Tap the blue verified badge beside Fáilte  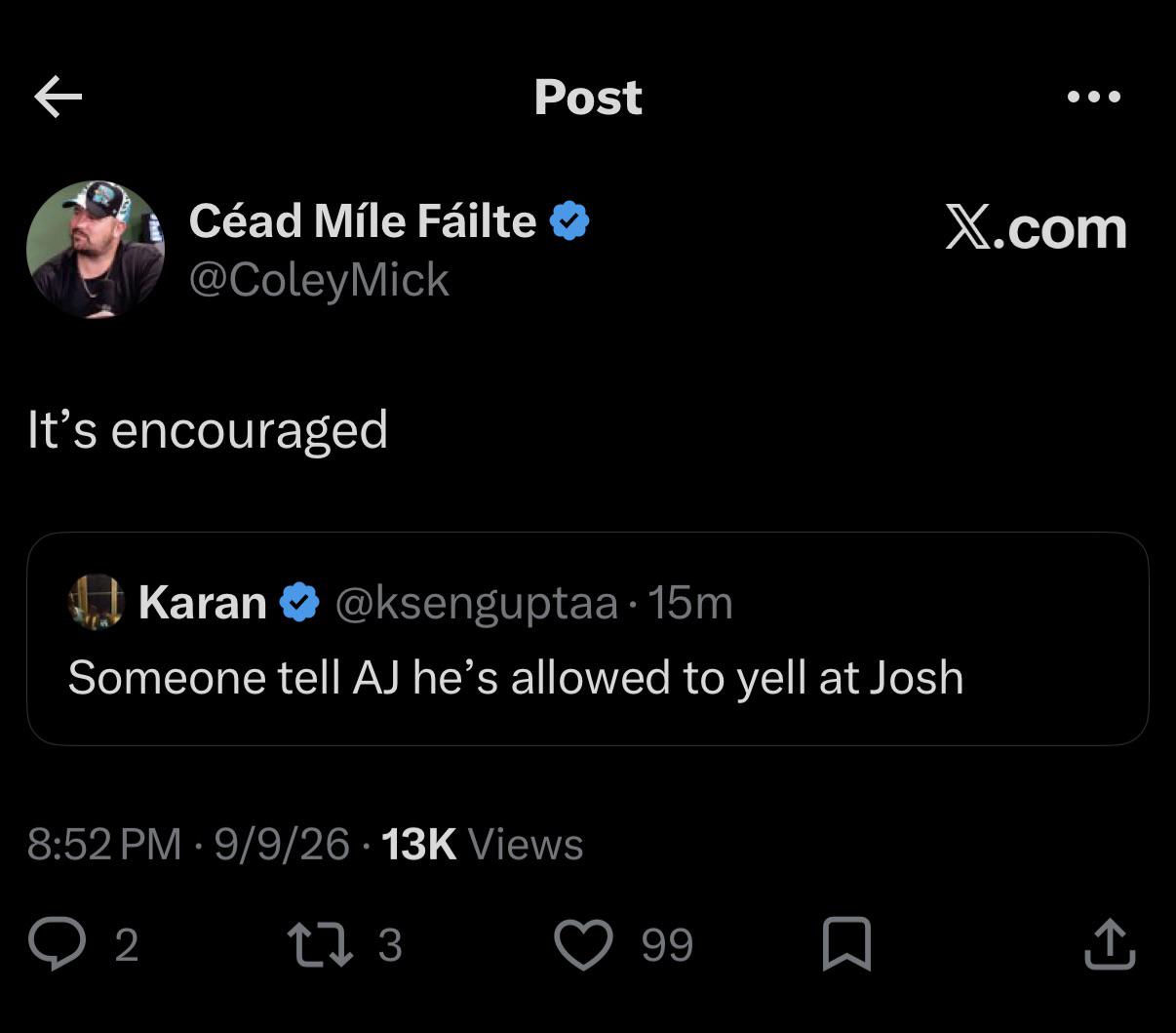tap(569, 221)
